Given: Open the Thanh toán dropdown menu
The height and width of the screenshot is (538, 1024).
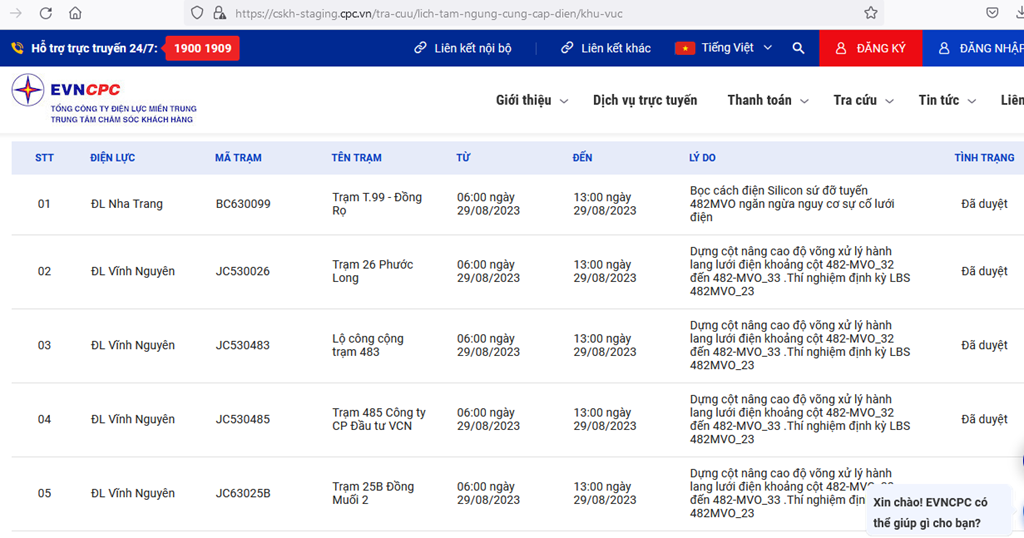Looking at the screenshot, I should pos(768,100).
